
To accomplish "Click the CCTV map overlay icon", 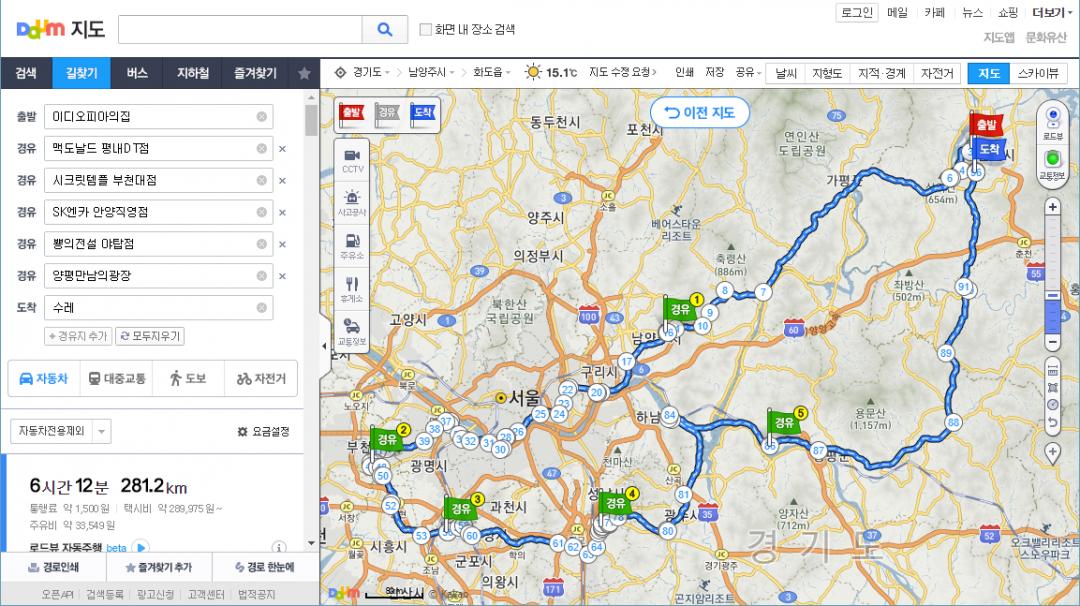I will (352, 160).
